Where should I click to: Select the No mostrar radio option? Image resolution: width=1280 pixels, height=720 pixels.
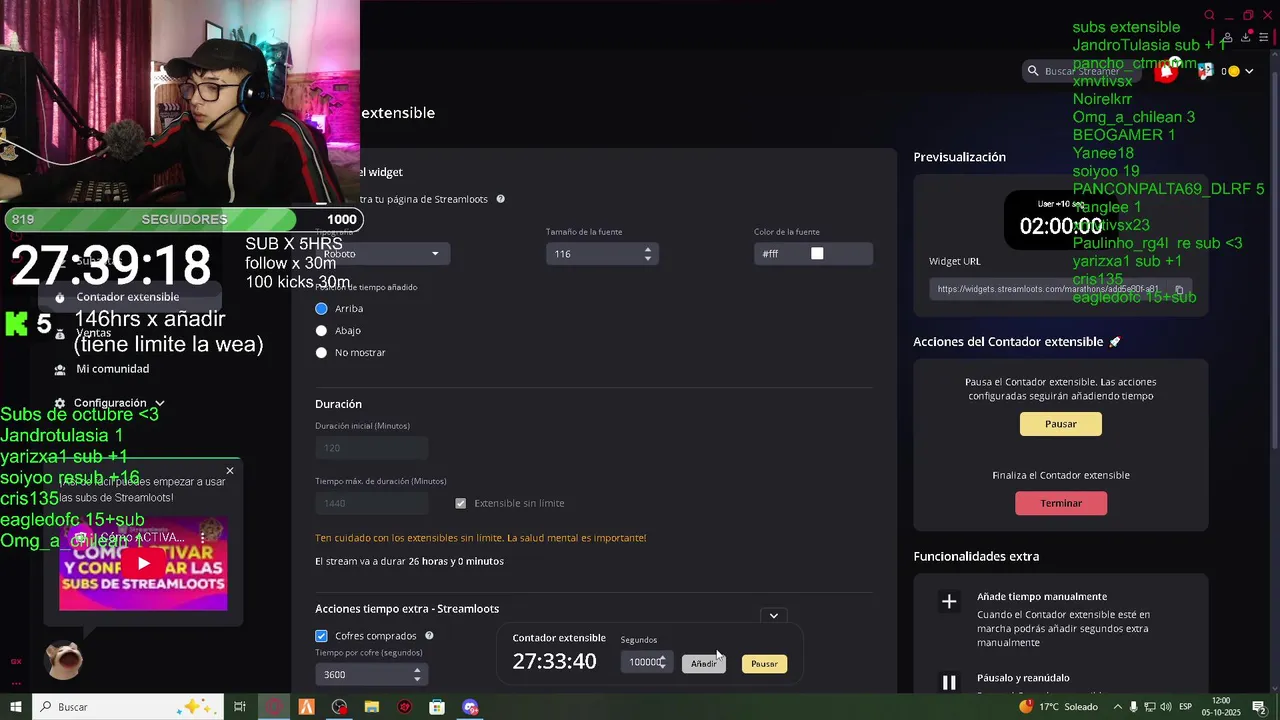coord(321,353)
